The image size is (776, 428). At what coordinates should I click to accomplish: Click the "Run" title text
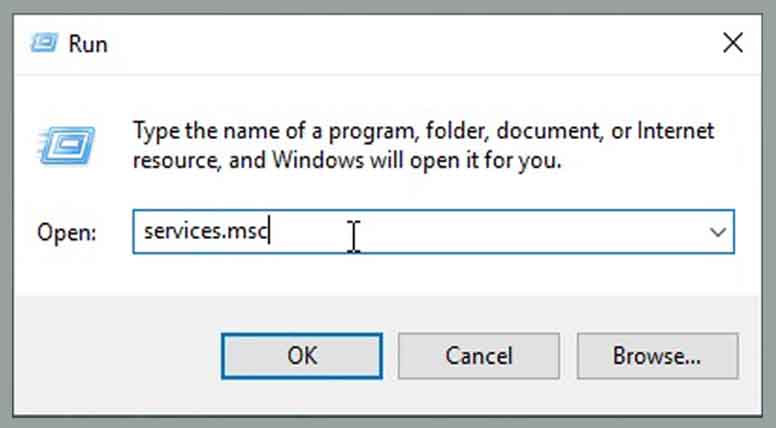pos(88,44)
